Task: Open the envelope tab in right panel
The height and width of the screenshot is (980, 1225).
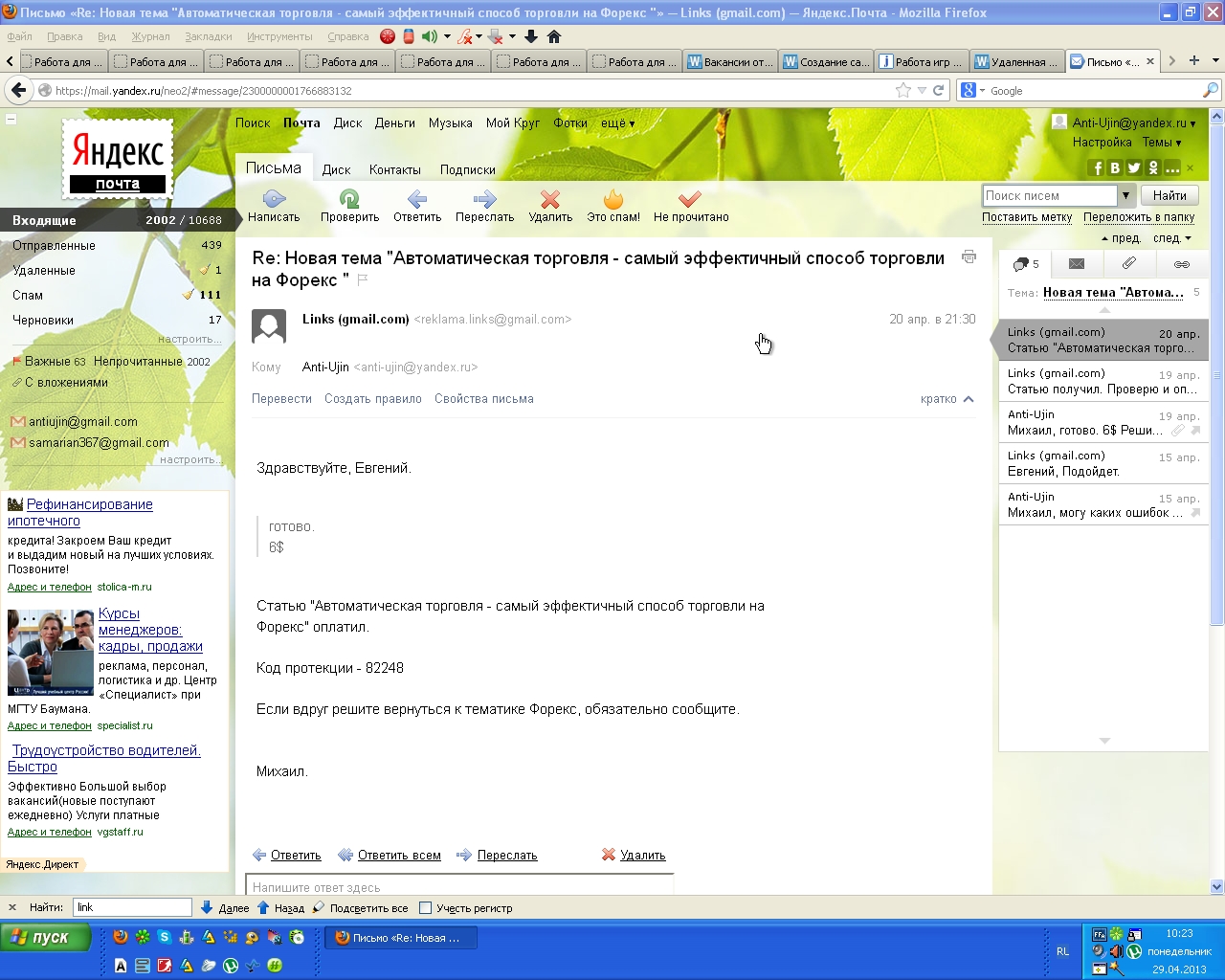Action: 1077,264
